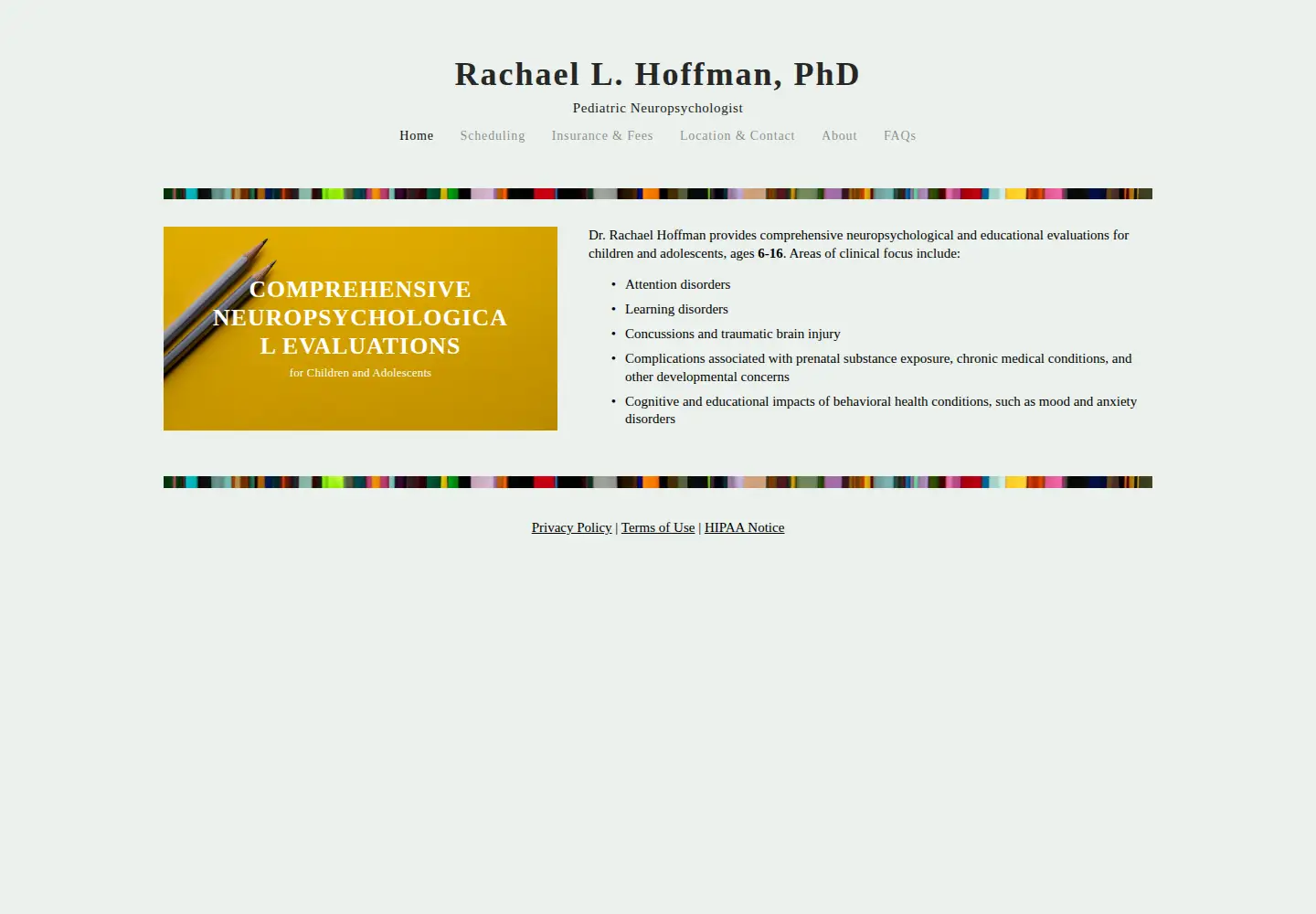Click the yellow pencils banner image
Screen dimensions: 1316x914
click(360, 328)
